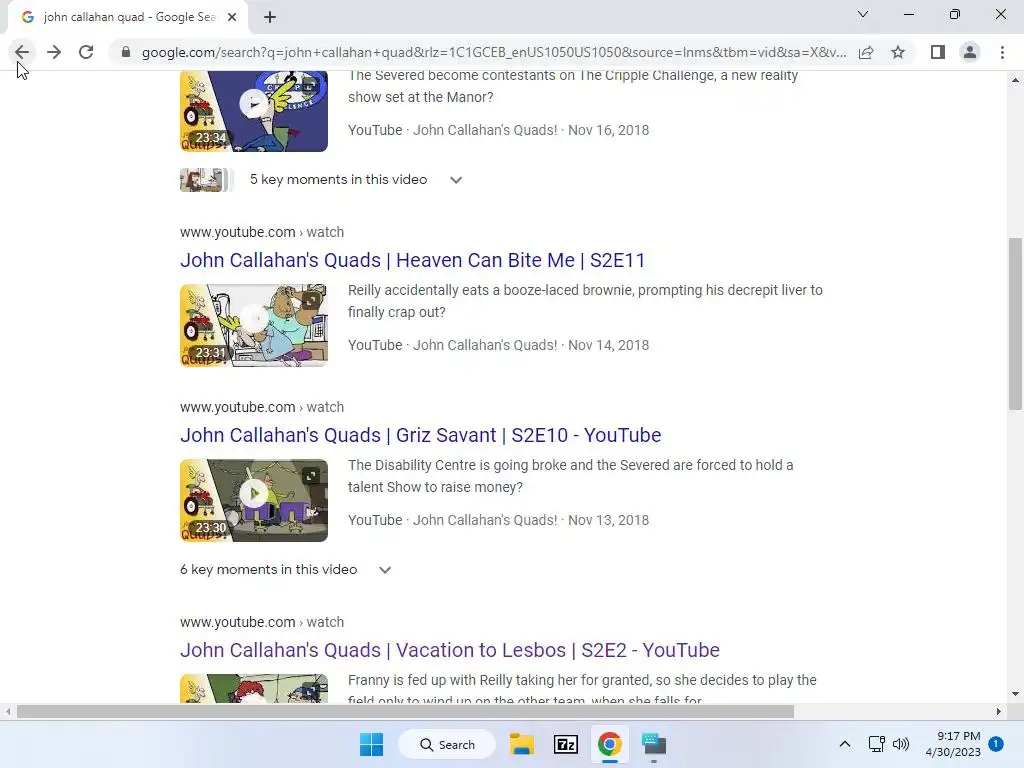Open File Explorer from the taskbar

click(522, 744)
